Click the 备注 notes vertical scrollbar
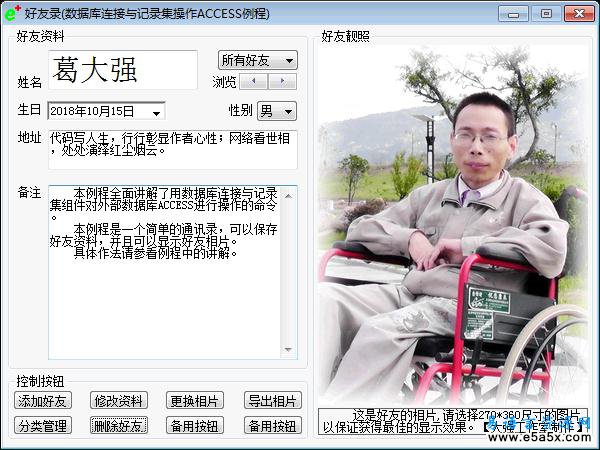 click(x=291, y=270)
